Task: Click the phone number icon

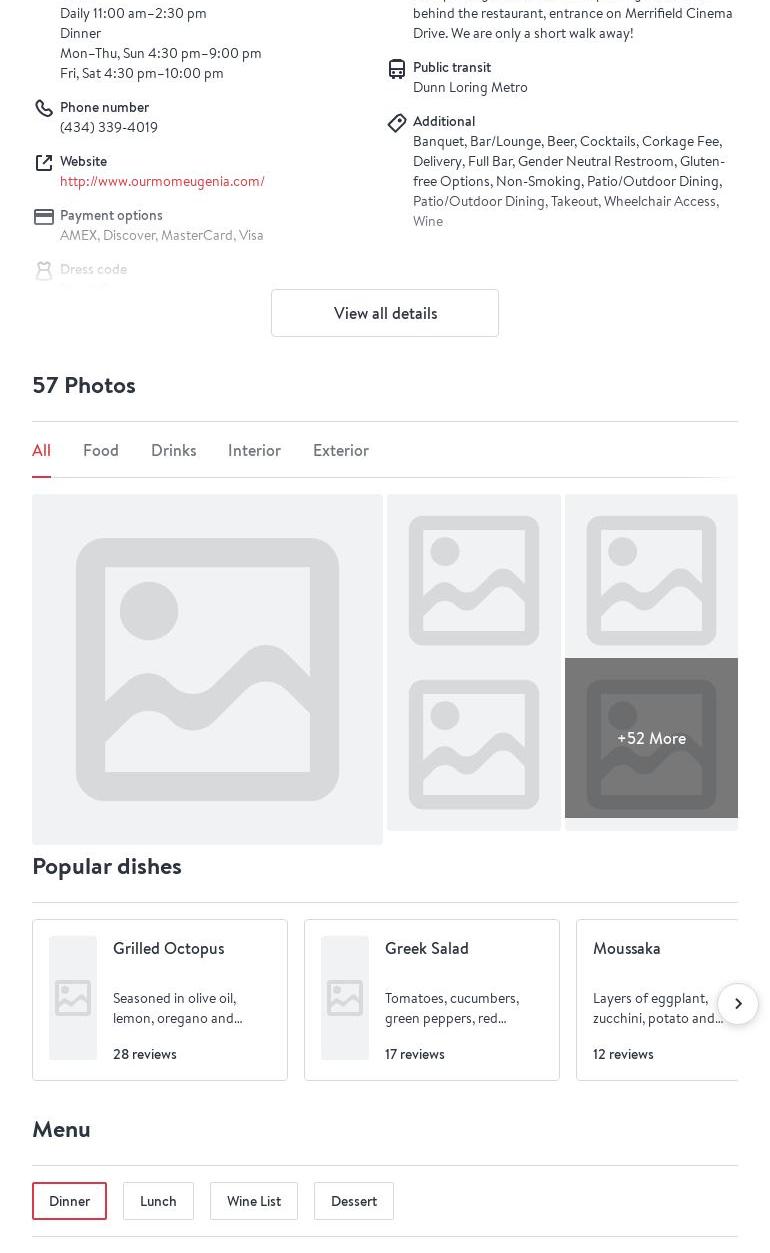Action: click(43, 108)
